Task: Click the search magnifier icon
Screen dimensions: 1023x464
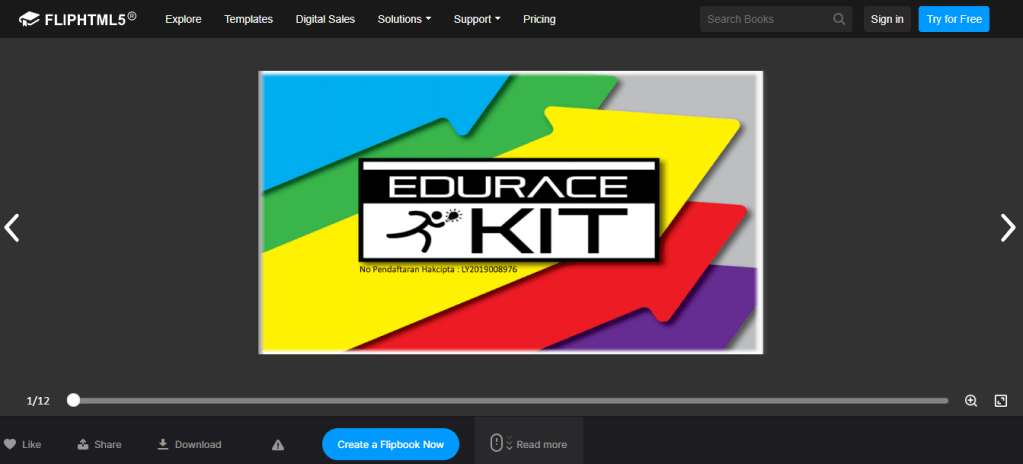Action: coord(838,19)
